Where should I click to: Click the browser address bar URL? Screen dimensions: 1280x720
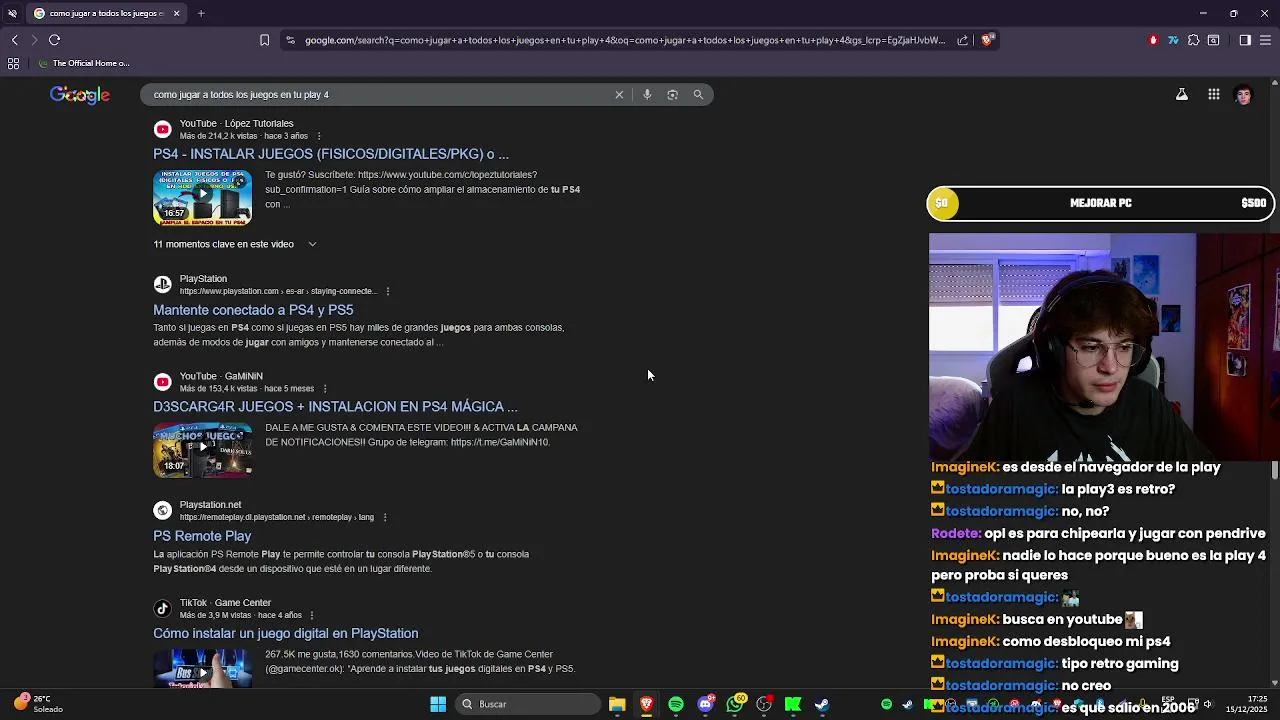point(625,40)
